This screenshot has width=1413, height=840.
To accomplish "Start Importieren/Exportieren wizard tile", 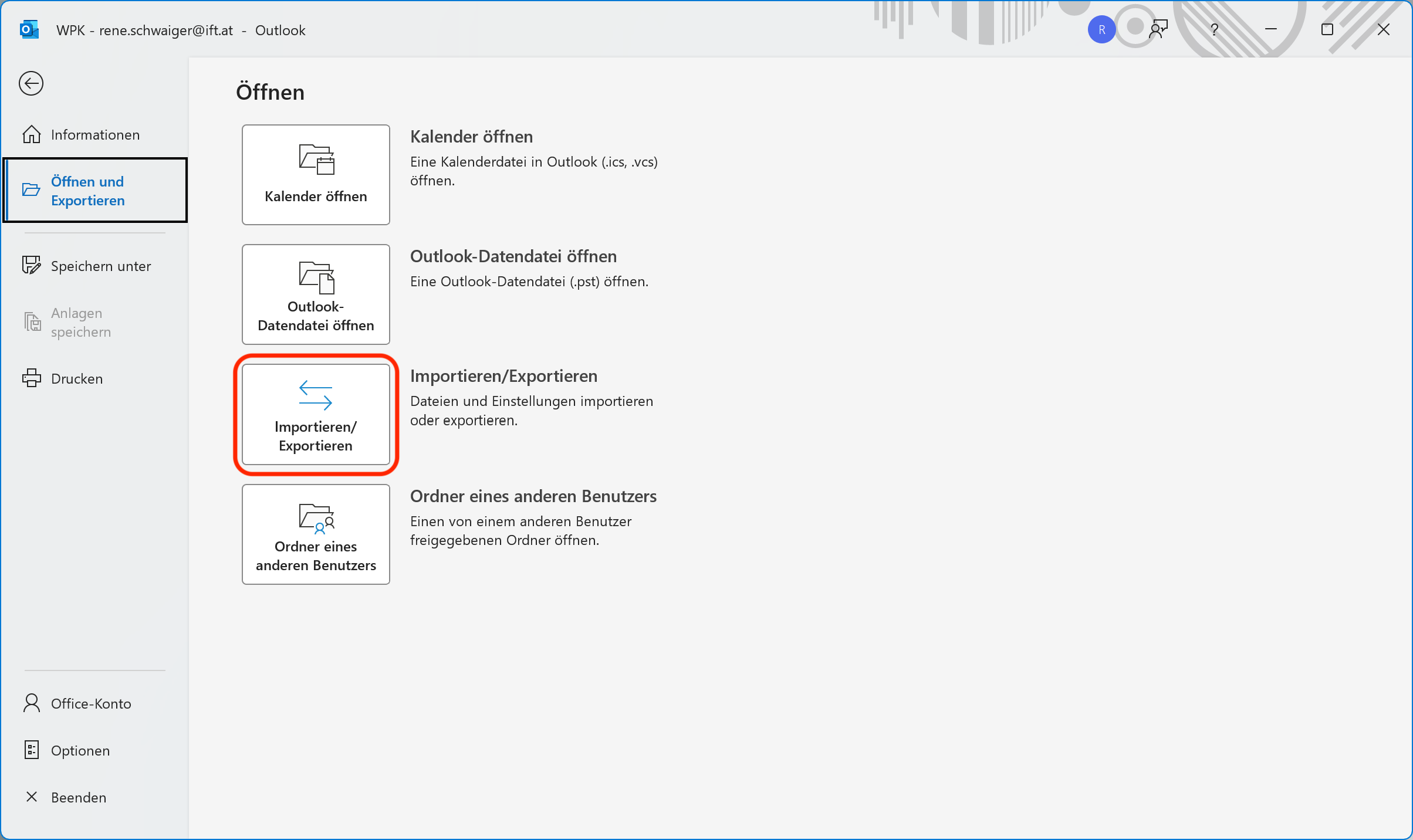I will 316,414.
